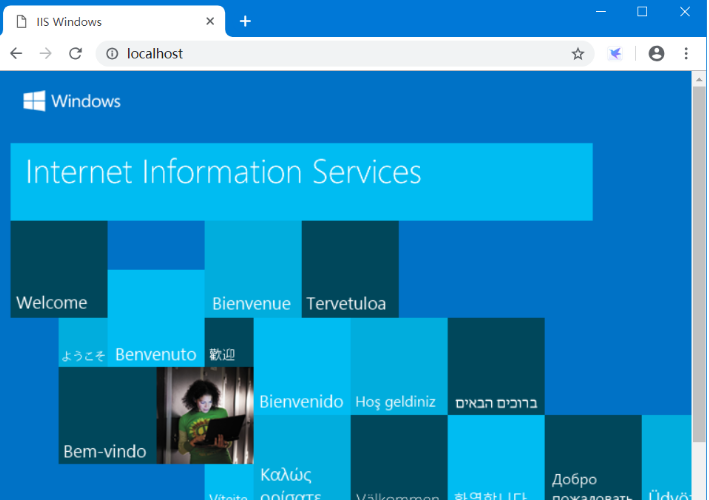Go back using the browser back arrow
This screenshot has height=500, width=709.
[16, 54]
